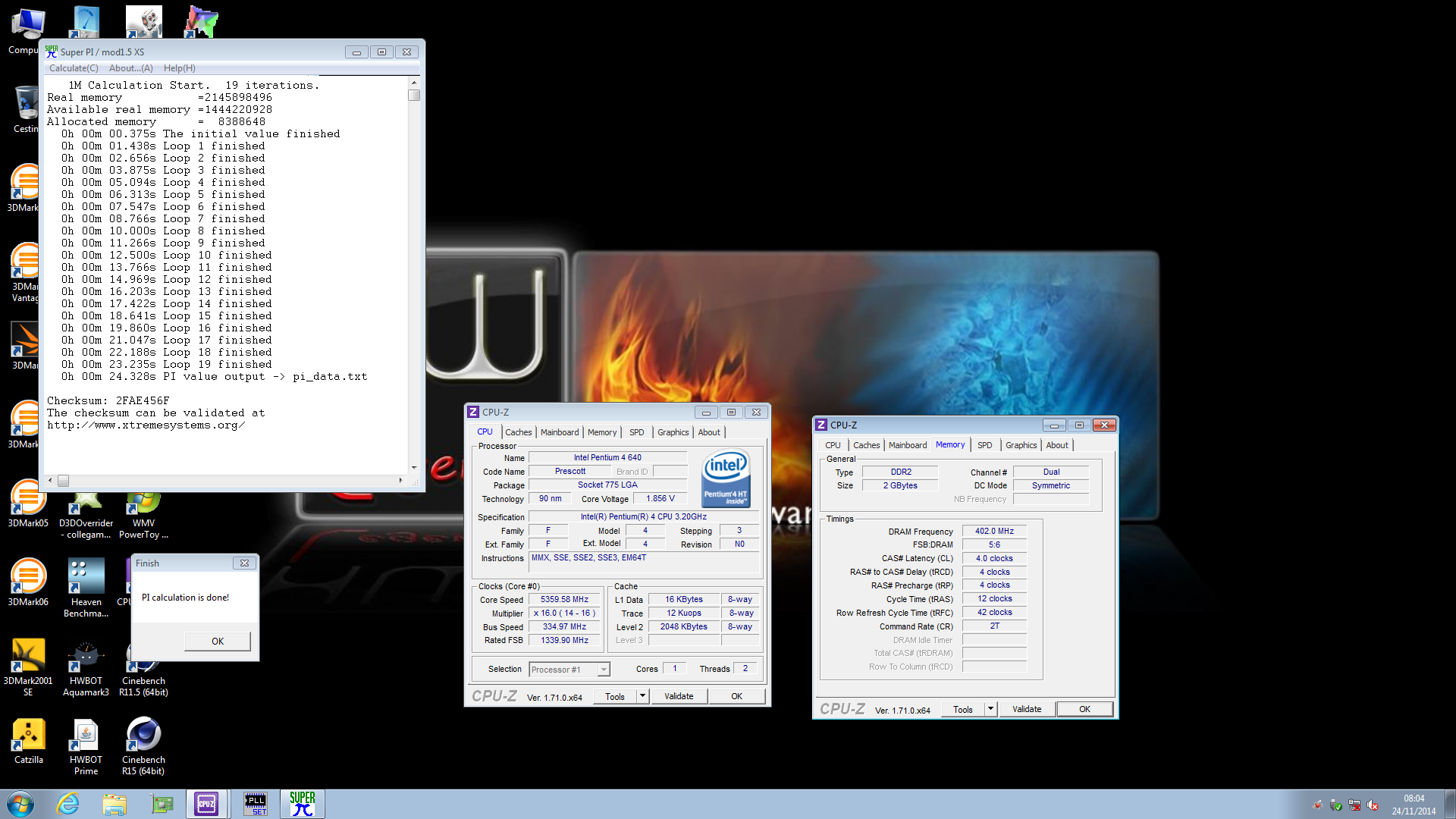Launch Cinebench R15 (64bit) shortcut
The width and height of the screenshot is (1456, 819).
tap(143, 746)
